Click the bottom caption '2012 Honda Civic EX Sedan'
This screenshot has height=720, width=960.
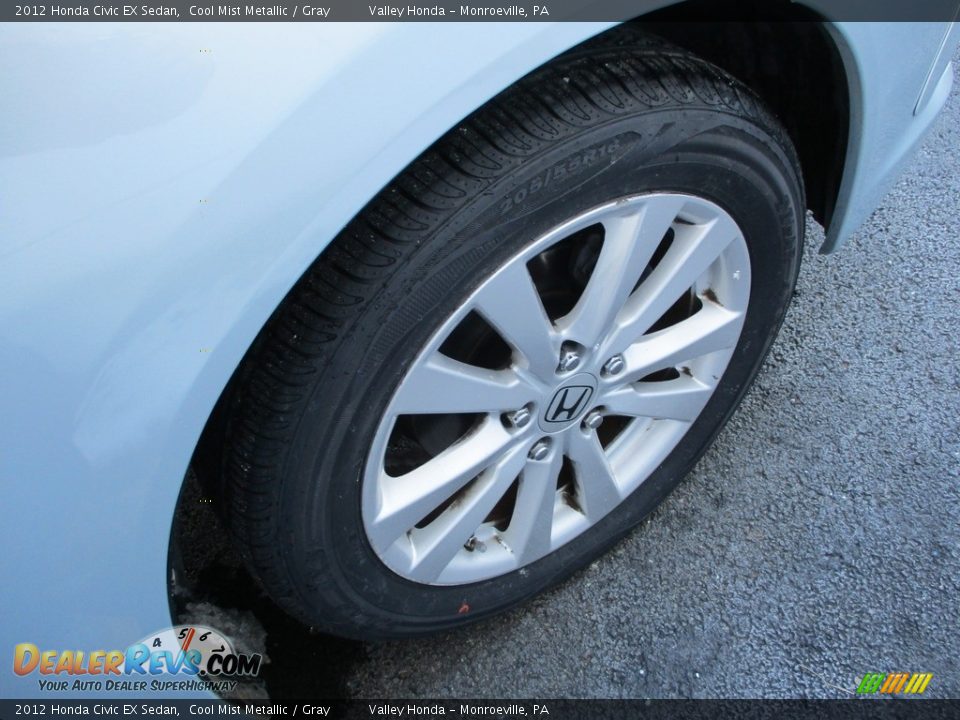tap(97, 710)
